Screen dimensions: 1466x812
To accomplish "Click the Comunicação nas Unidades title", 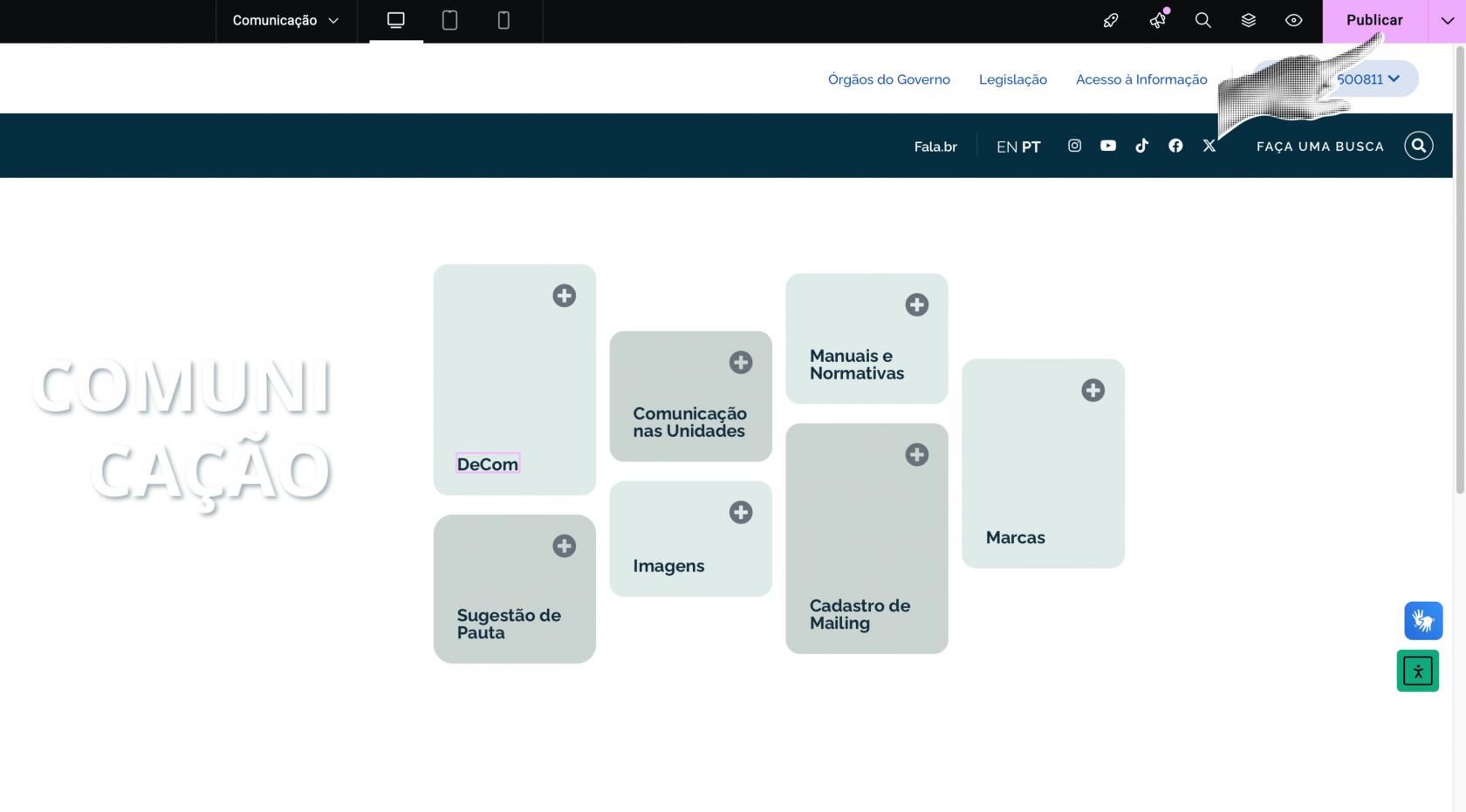I will (x=690, y=422).
